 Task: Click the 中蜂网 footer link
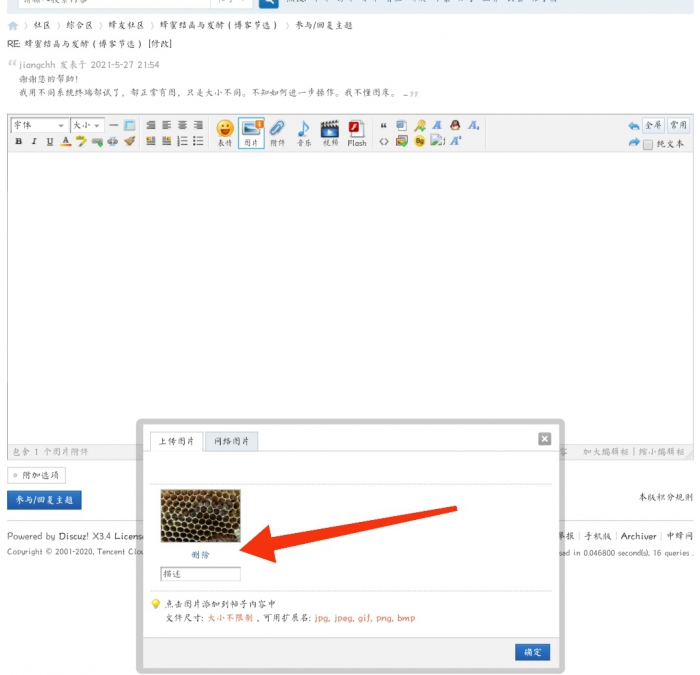679,536
